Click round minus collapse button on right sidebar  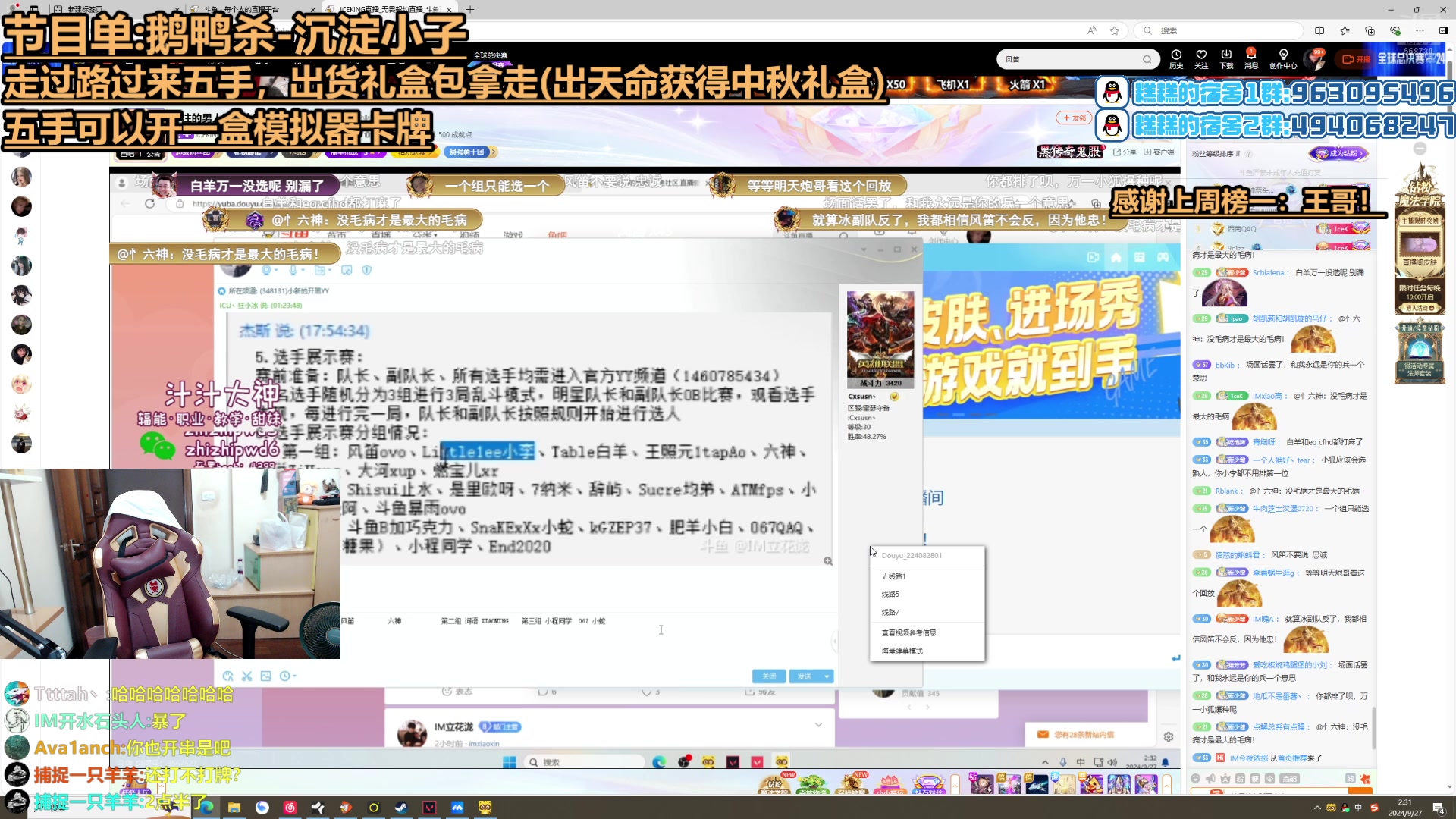(x=1420, y=149)
